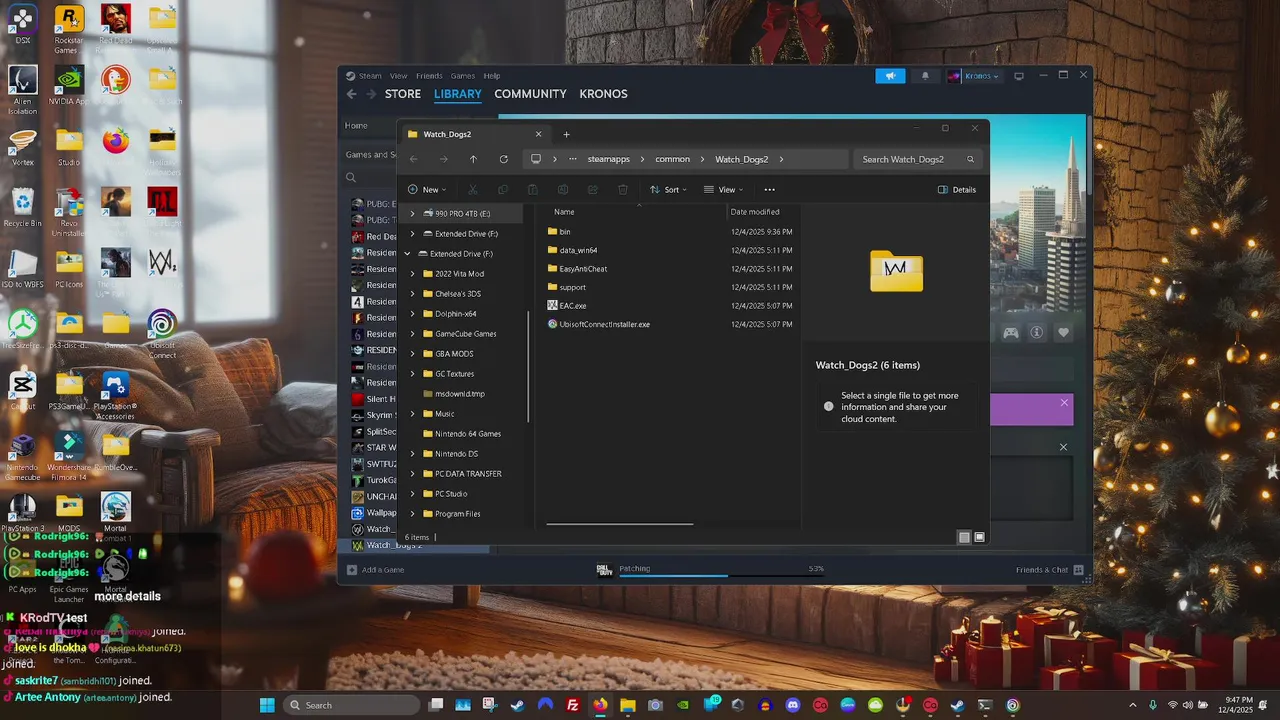Click the Delete trash icon in Explorer toolbar

(623, 189)
